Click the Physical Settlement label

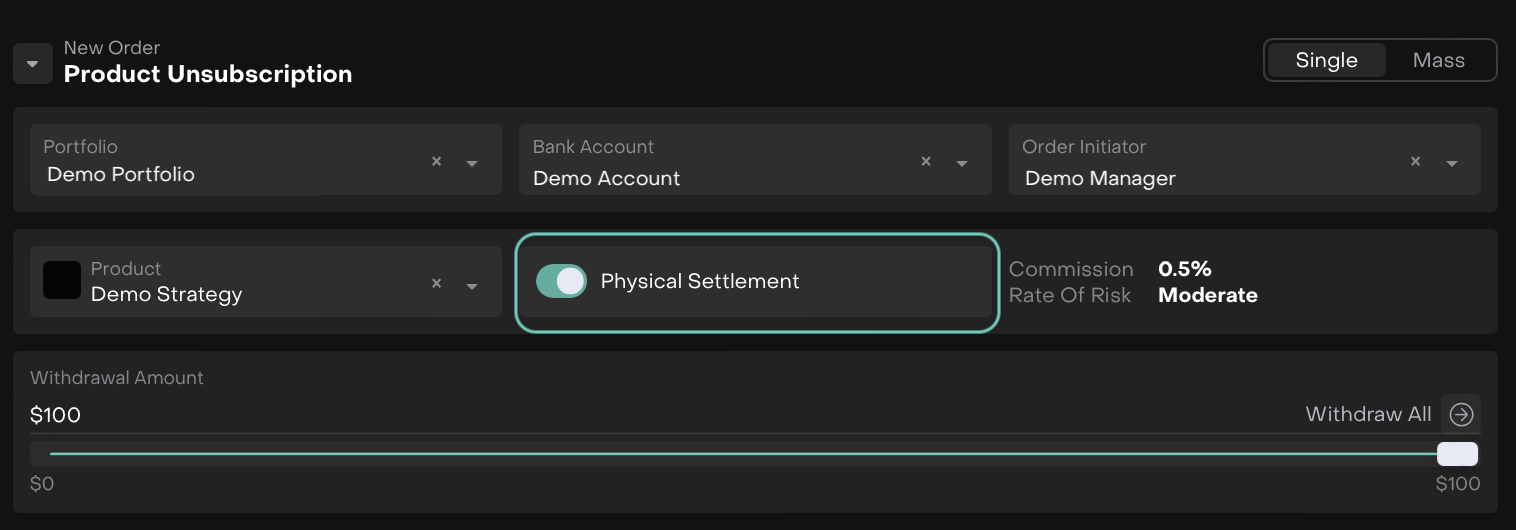point(700,281)
